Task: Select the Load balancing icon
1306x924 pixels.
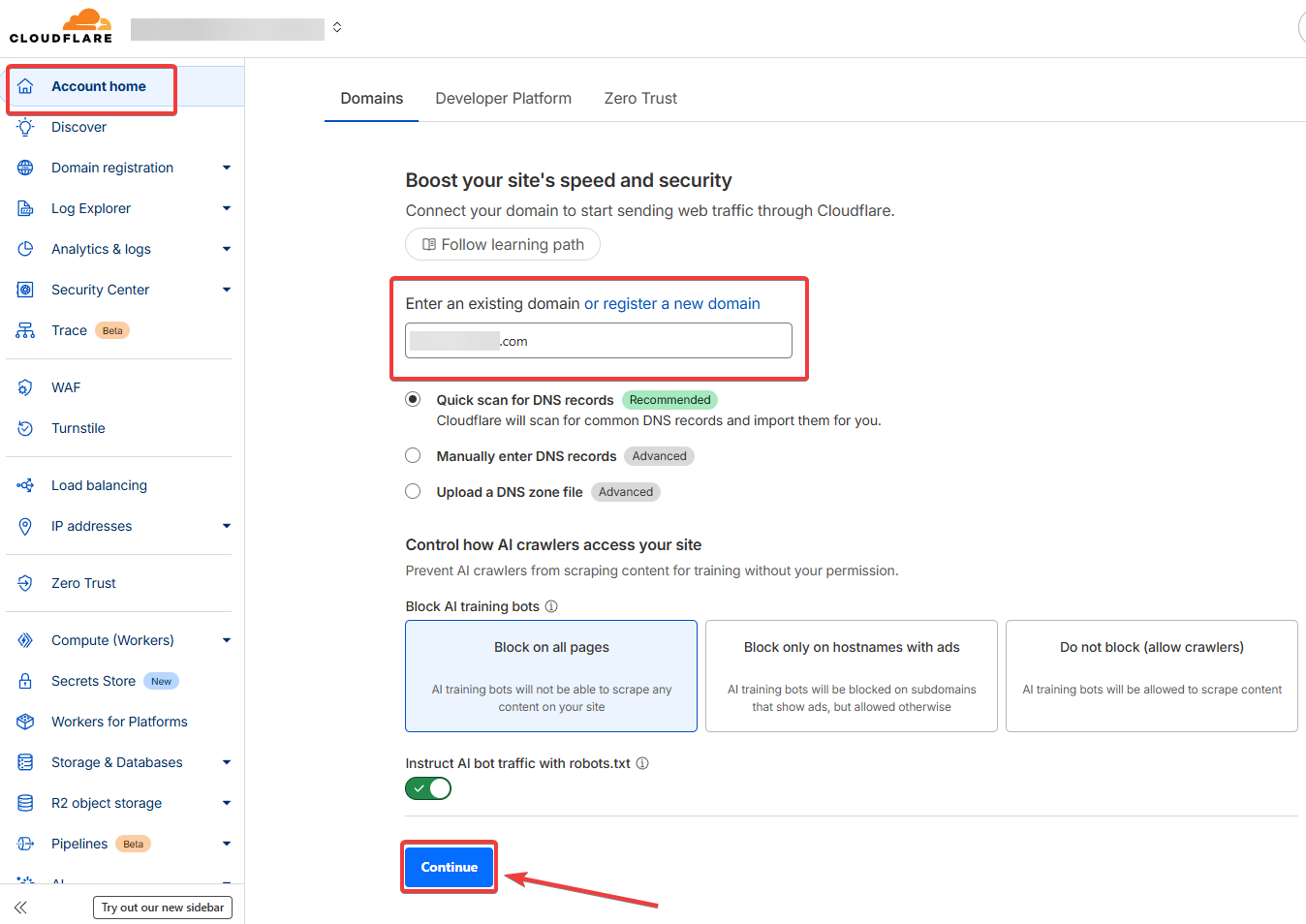Action: click(x=26, y=485)
